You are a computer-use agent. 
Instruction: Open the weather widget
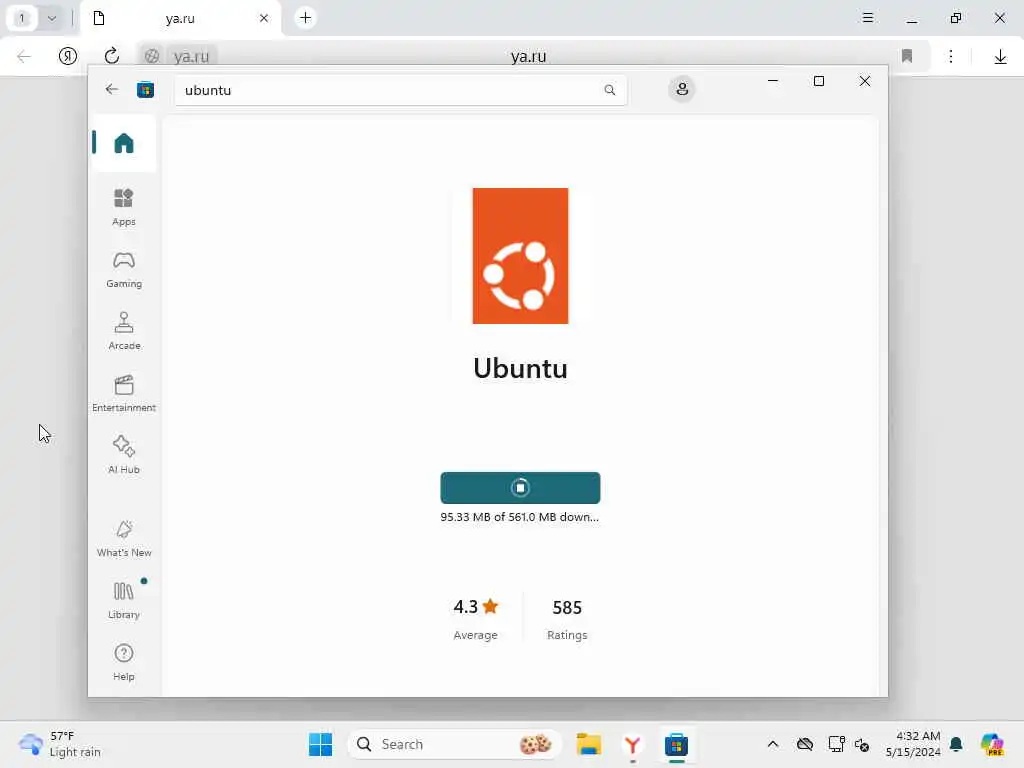(59, 744)
